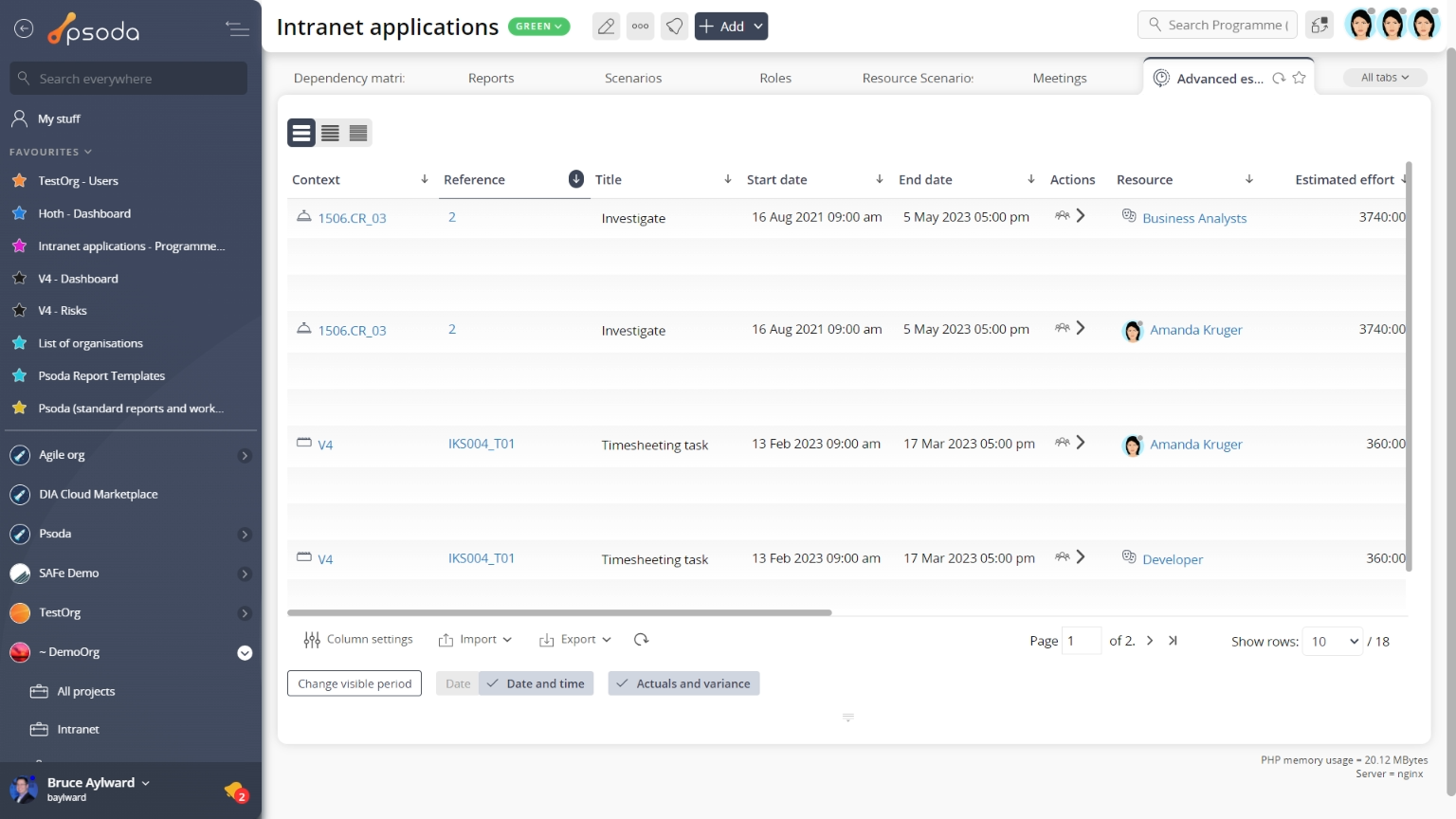Open the more options ellipsis icon

pyautogui.click(x=641, y=27)
